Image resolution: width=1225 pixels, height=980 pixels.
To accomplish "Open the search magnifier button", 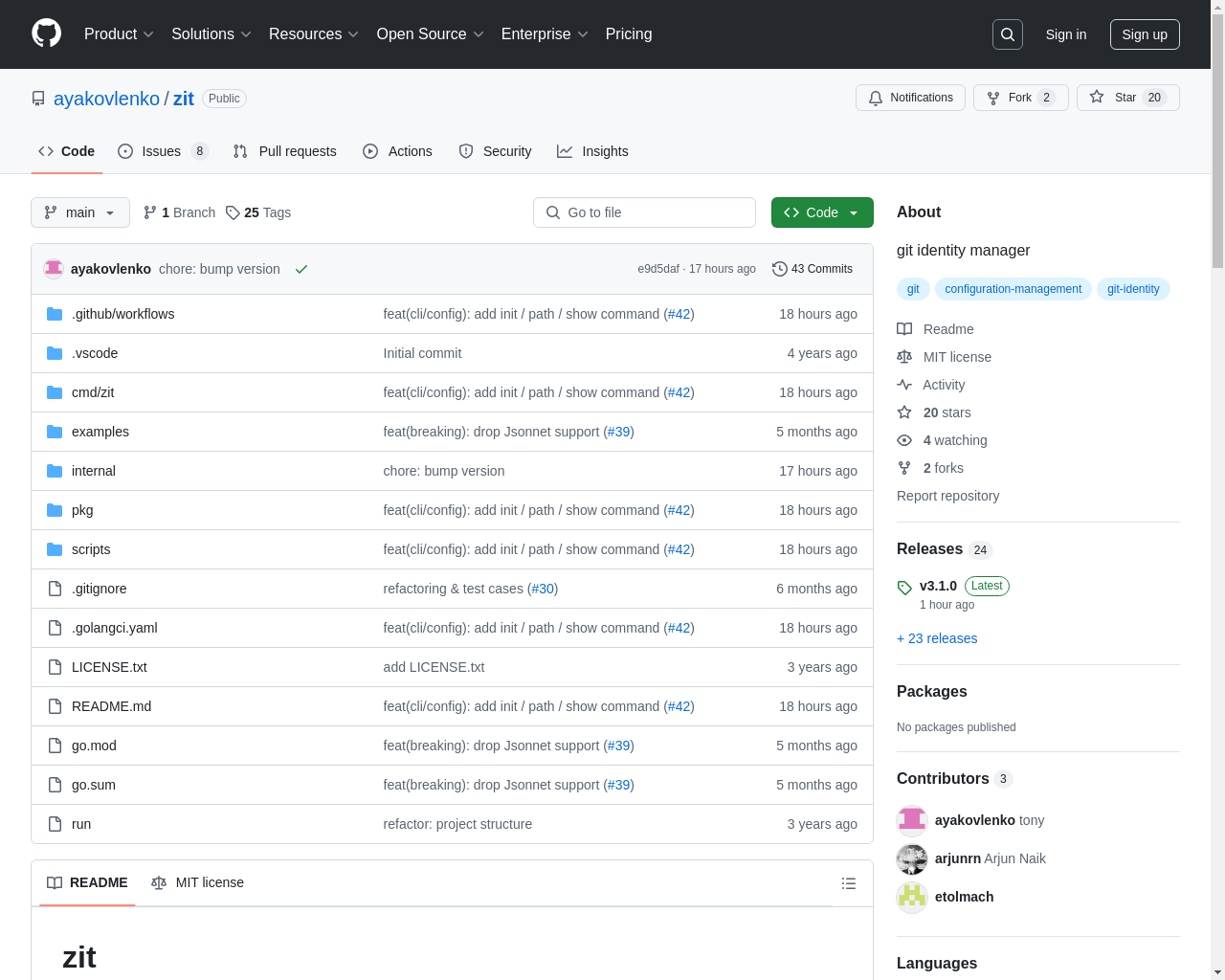I will (1008, 34).
